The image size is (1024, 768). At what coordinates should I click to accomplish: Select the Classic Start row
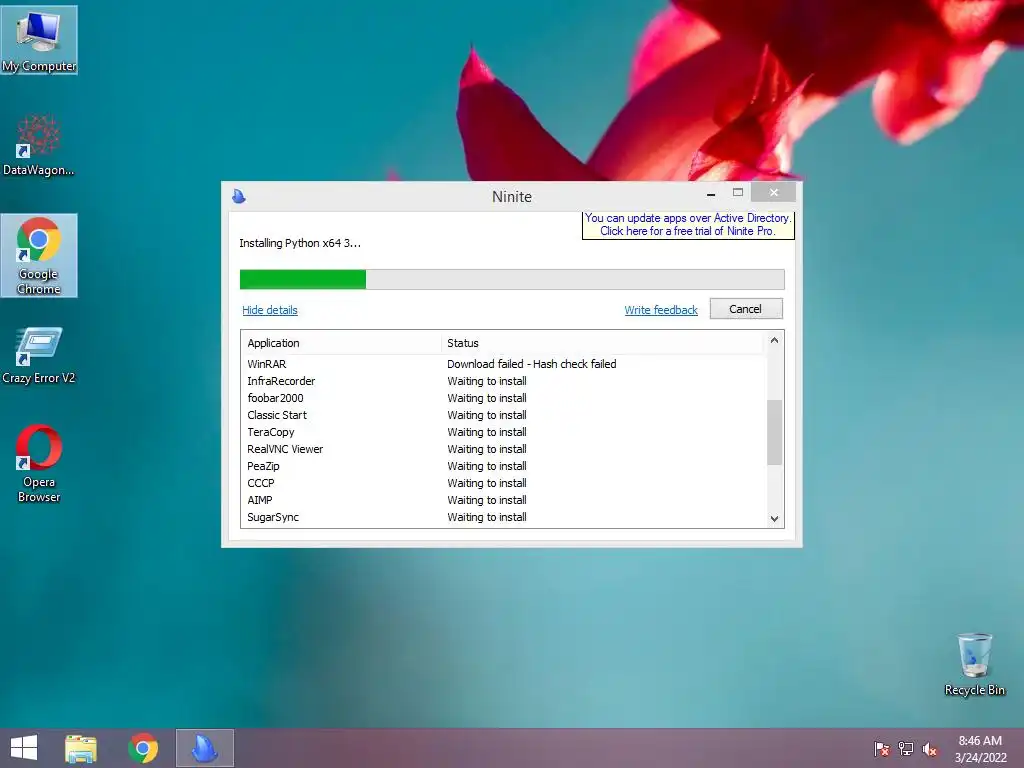504,415
